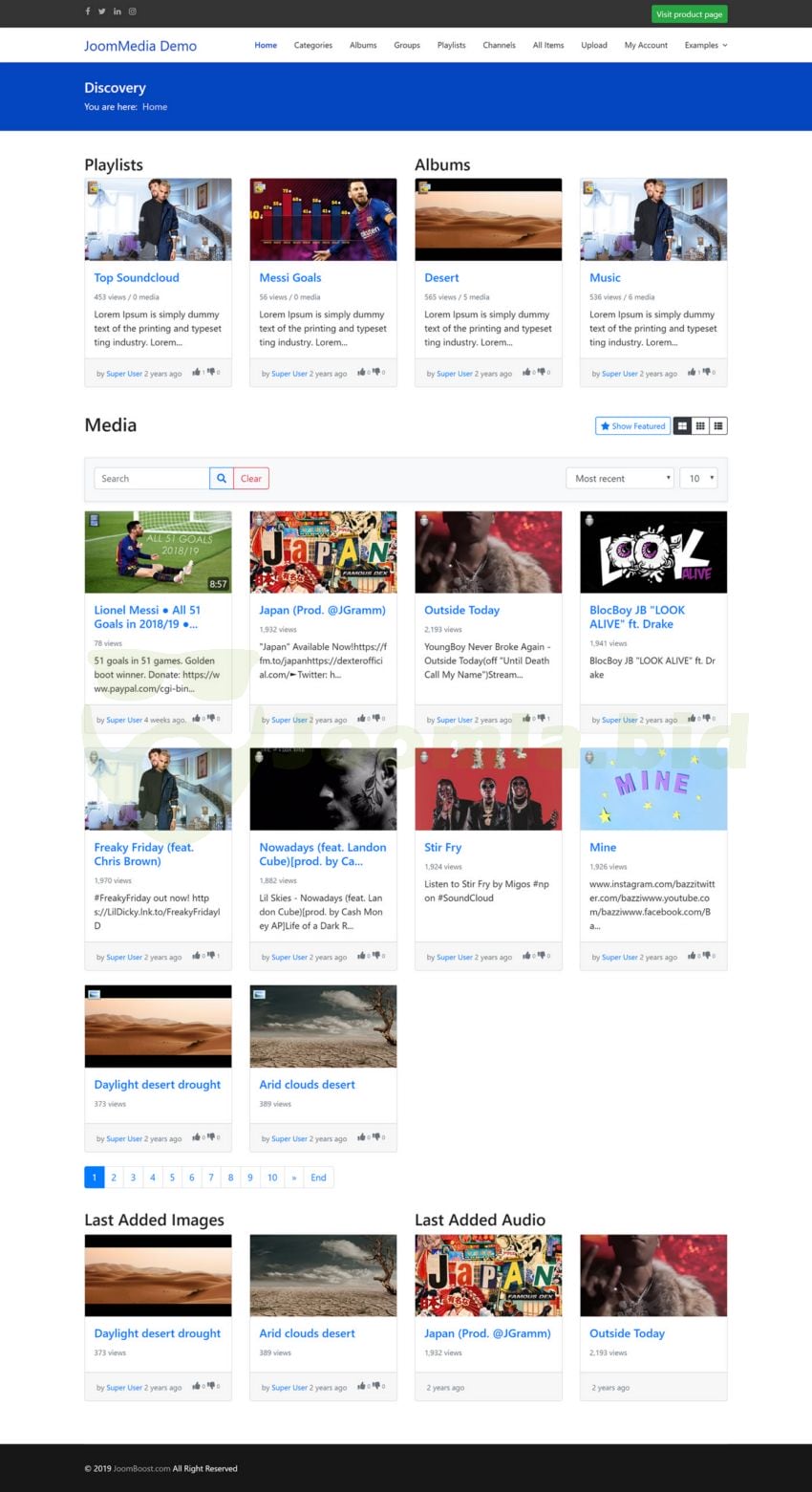Go to the Categories menu item
The height and width of the screenshot is (1492, 812).
point(313,45)
